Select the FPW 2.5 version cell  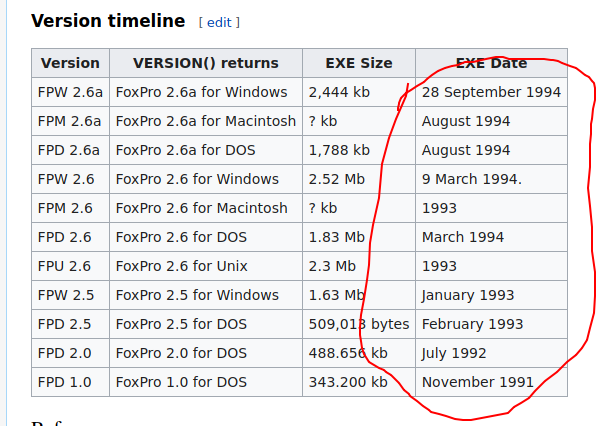tap(70, 295)
